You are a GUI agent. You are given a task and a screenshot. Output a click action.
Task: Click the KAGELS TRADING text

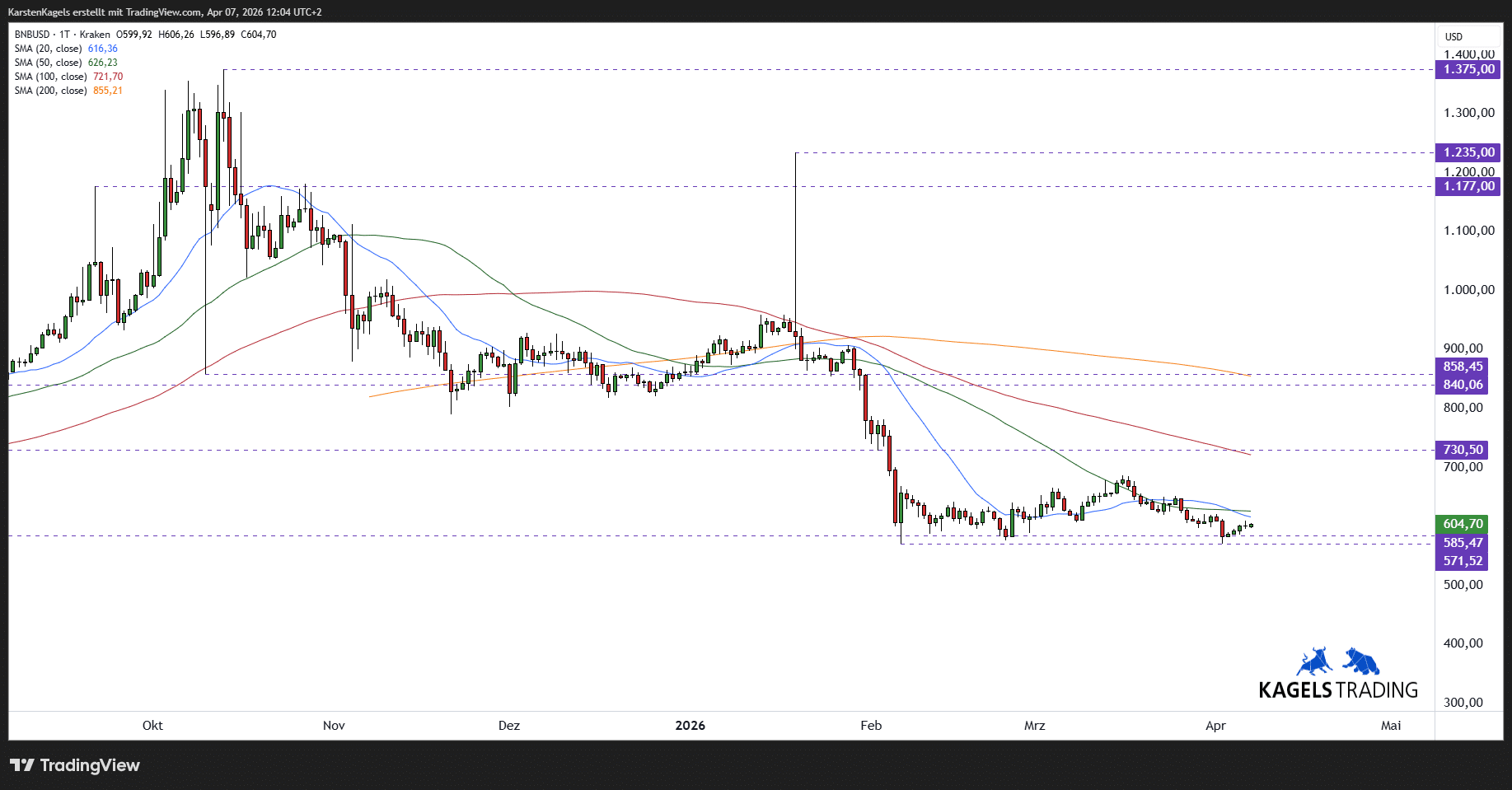pyautogui.click(x=1338, y=690)
